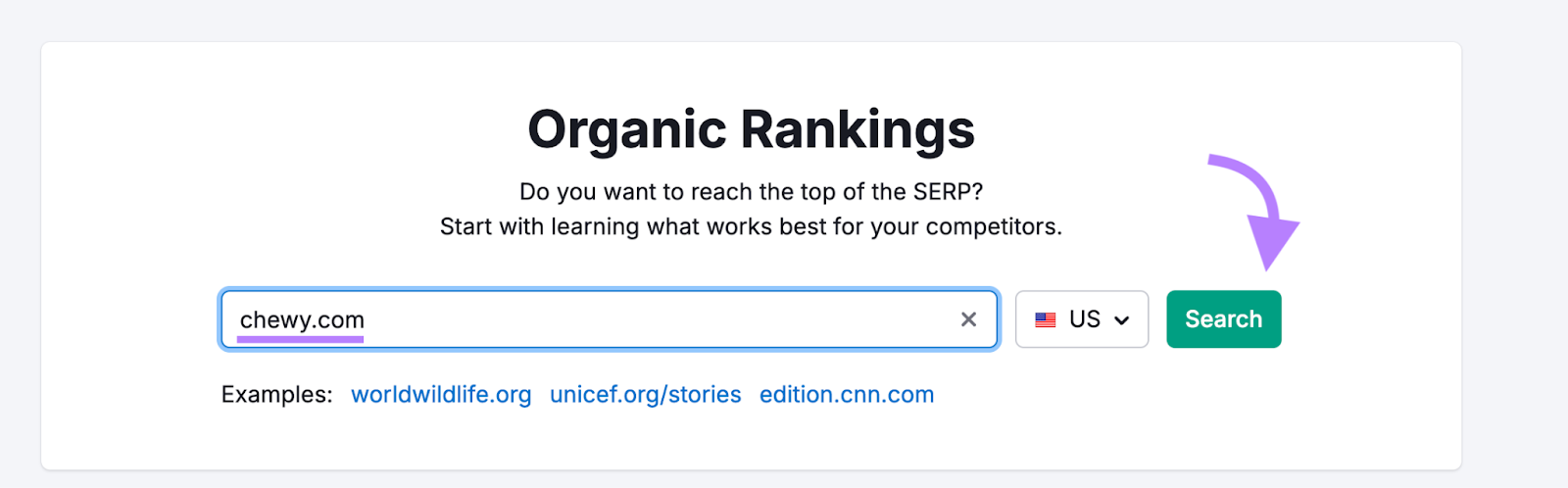Click the 'Examples:' label

[276, 394]
